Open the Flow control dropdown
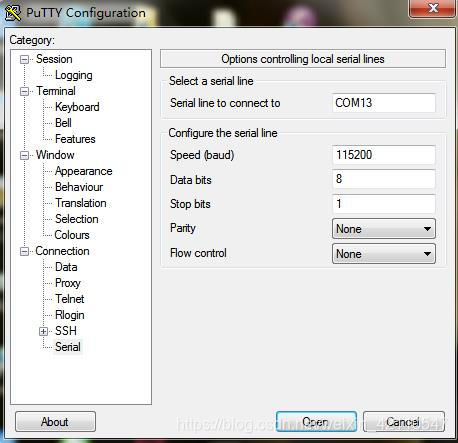The image size is (458, 443). pos(384,254)
